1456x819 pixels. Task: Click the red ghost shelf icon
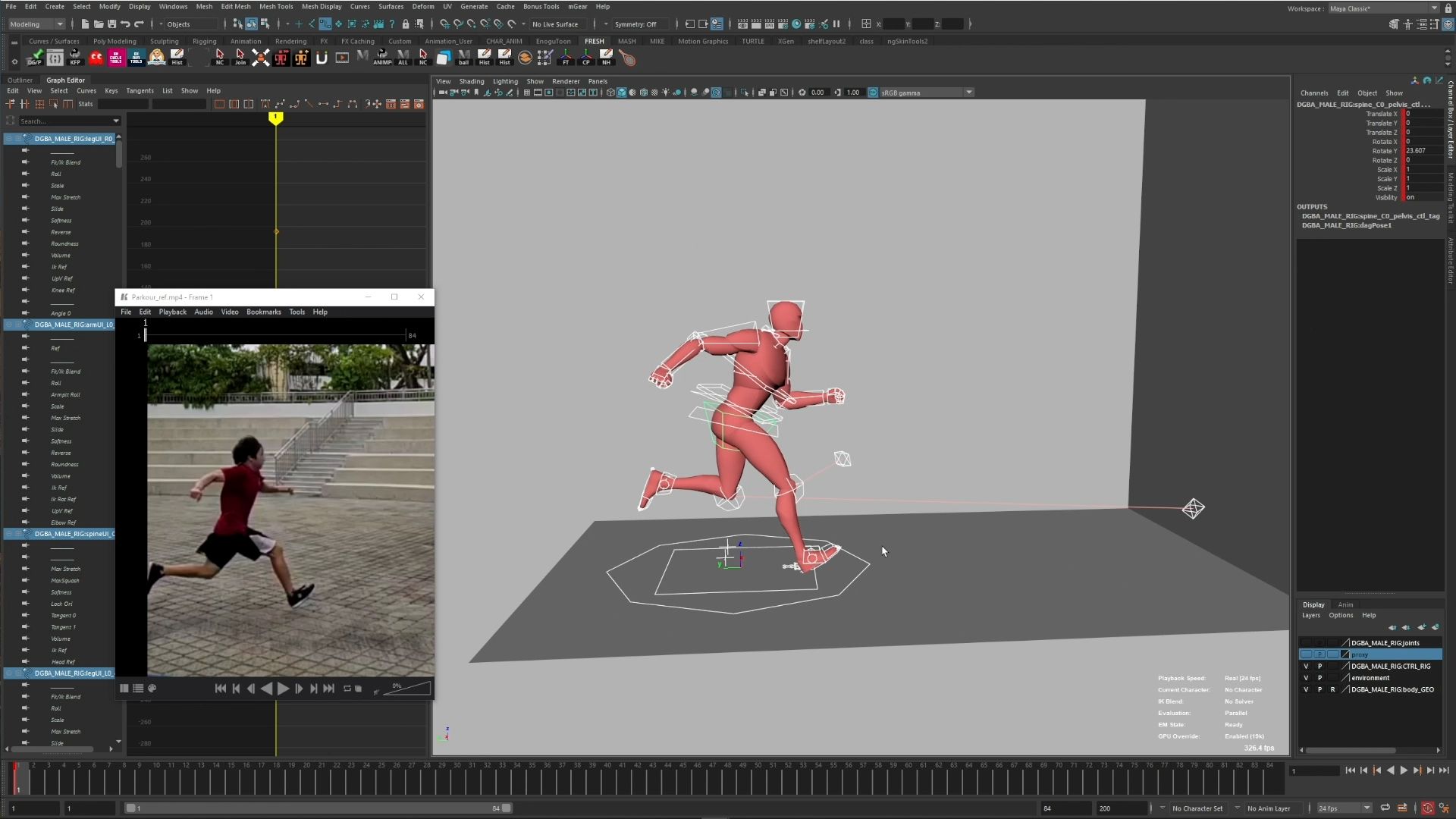[x=96, y=58]
